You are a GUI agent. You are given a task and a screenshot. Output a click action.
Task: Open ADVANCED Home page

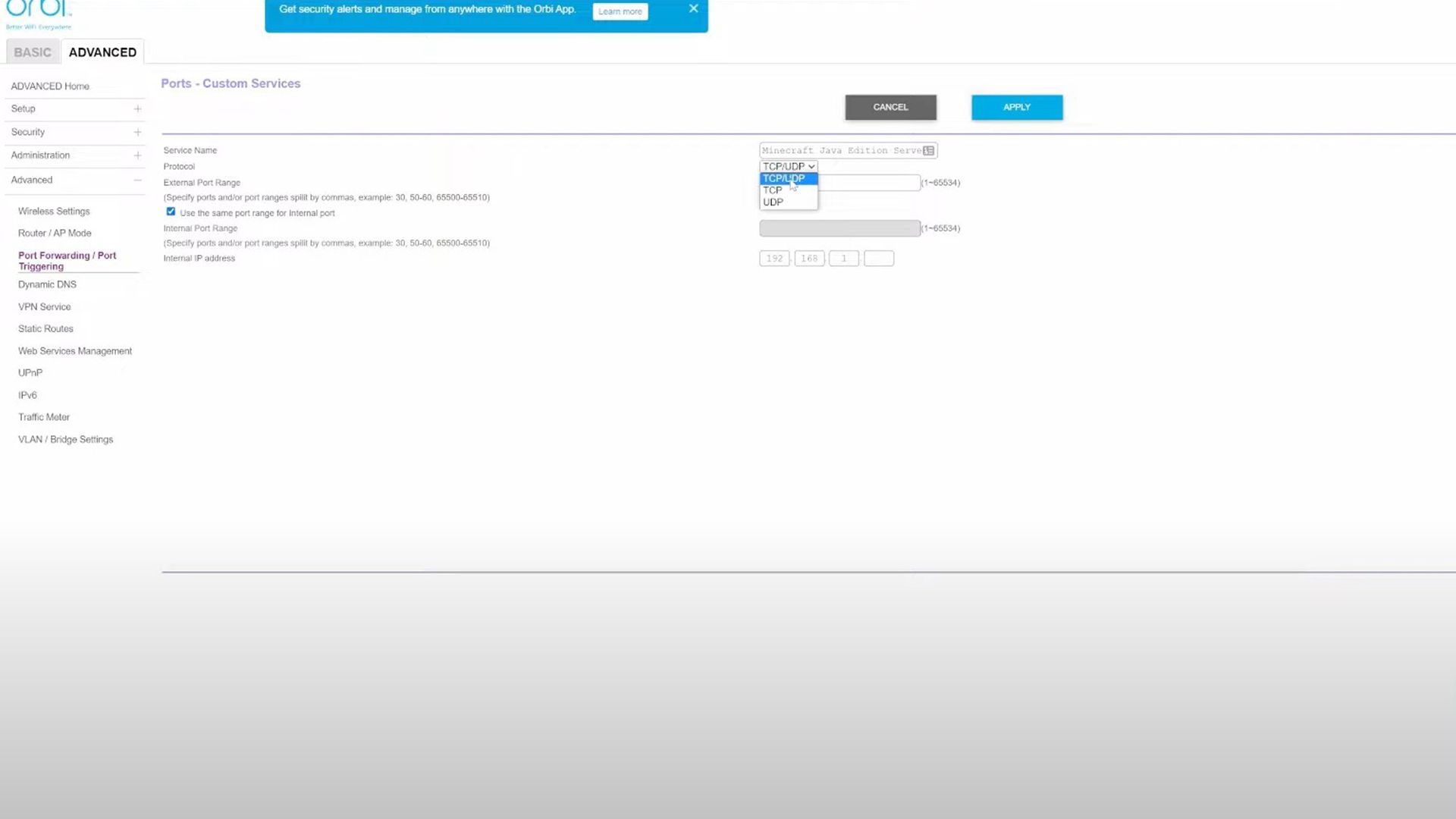[50, 86]
